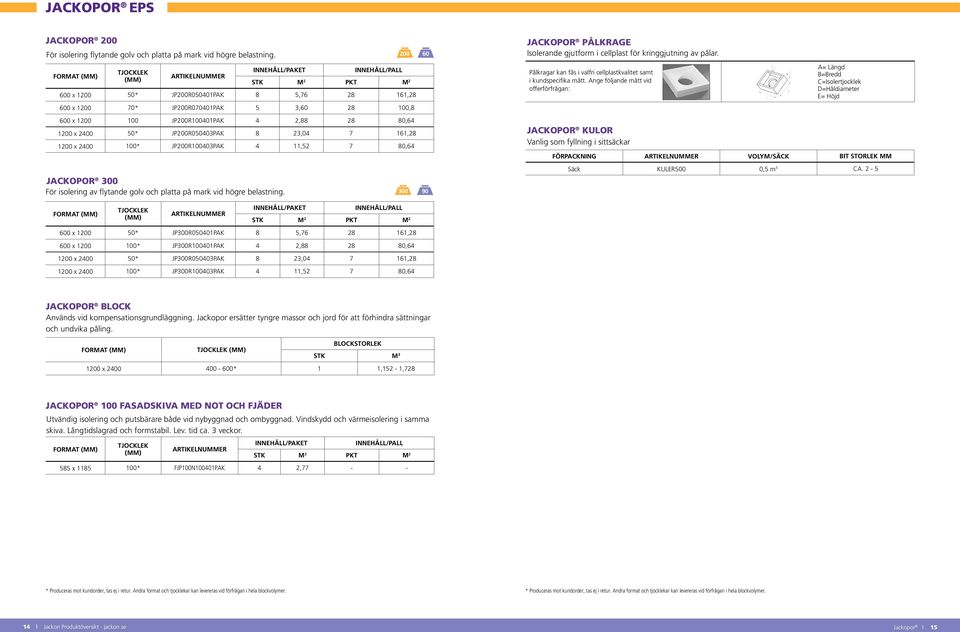Screen dimensions: 960x632
Task: Click article number JP200R070401PAK
Action: pyautogui.click(x=198, y=108)
